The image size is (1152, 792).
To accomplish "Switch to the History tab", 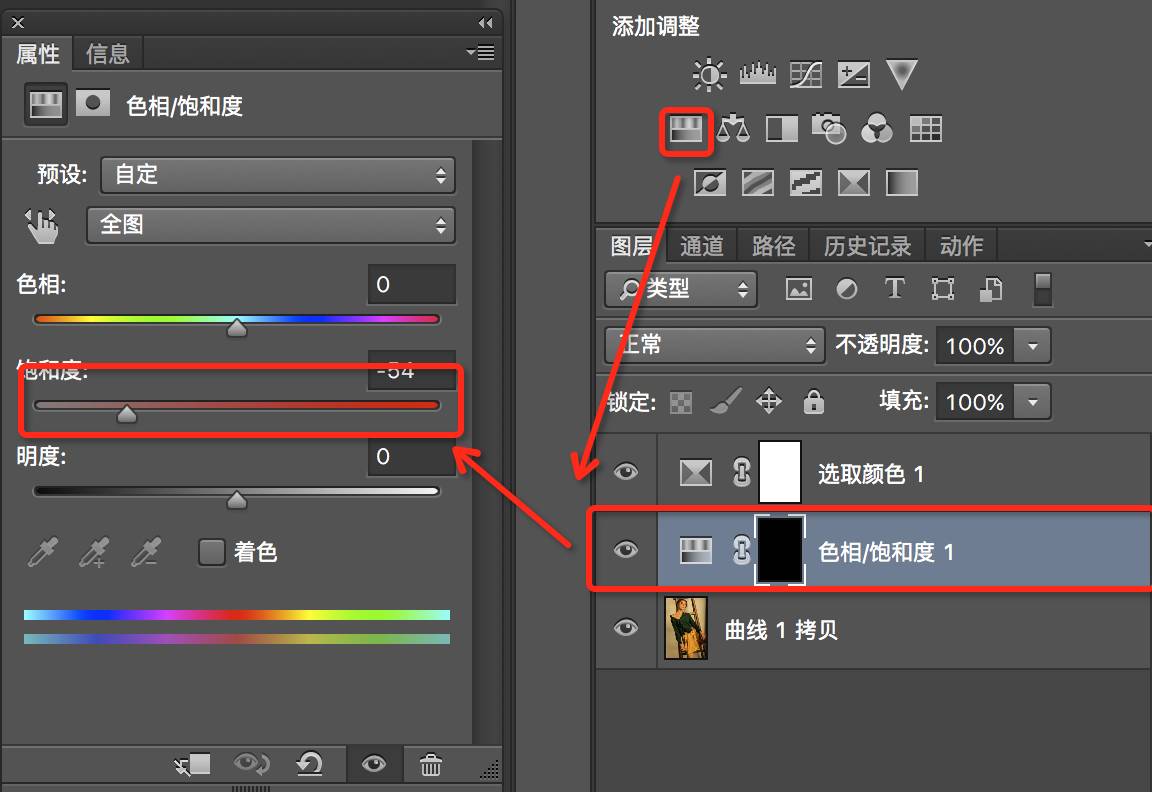I will (x=867, y=246).
